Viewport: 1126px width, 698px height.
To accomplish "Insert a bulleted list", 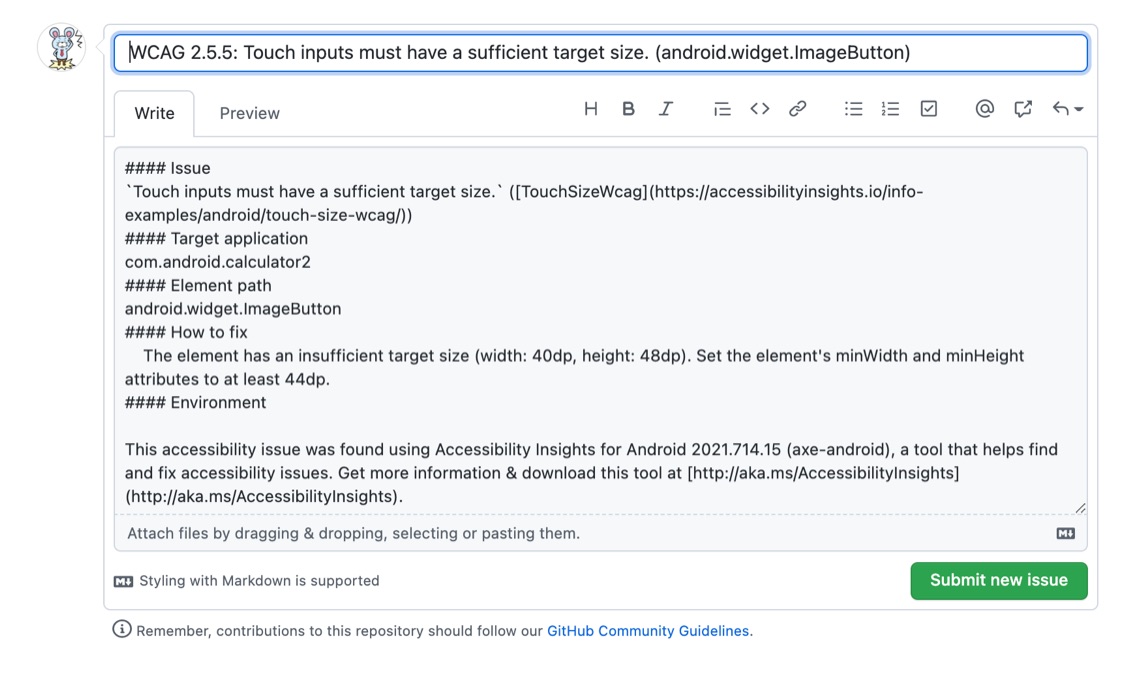I will pyautogui.click(x=853, y=109).
